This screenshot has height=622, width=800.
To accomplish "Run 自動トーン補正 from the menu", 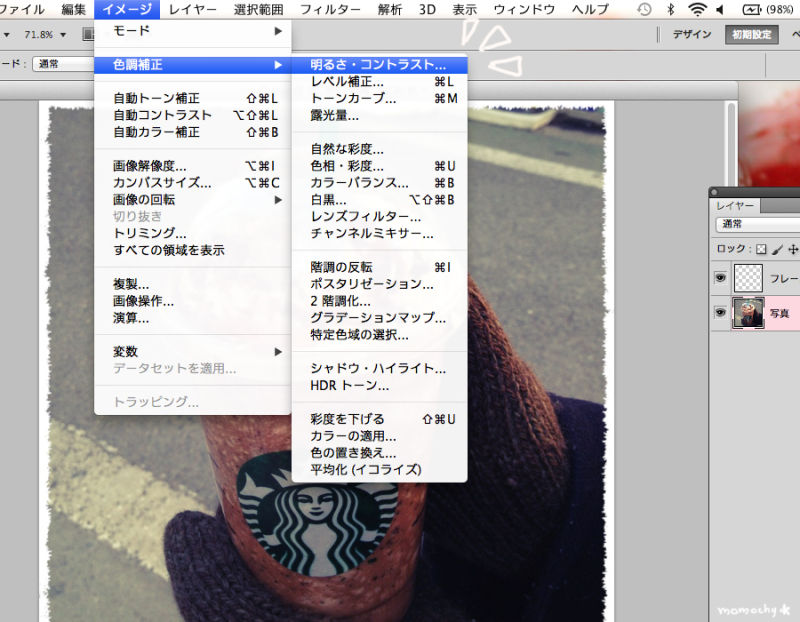I will tap(193, 98).
